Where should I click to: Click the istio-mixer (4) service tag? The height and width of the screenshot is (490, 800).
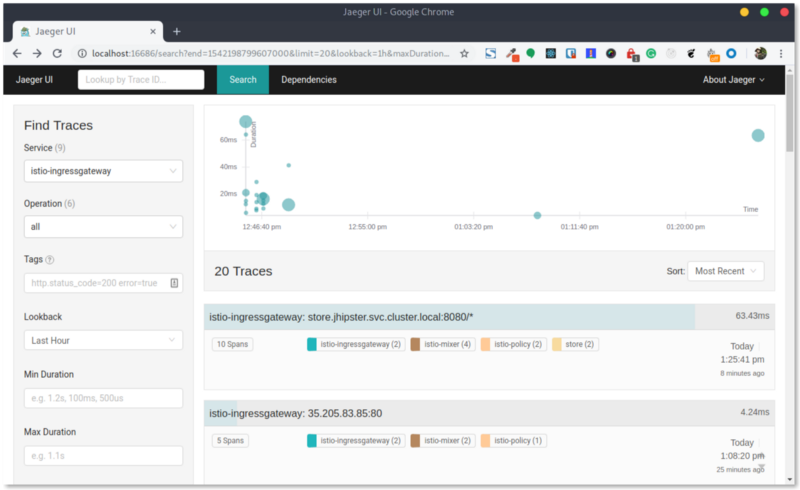pos(442,345)
